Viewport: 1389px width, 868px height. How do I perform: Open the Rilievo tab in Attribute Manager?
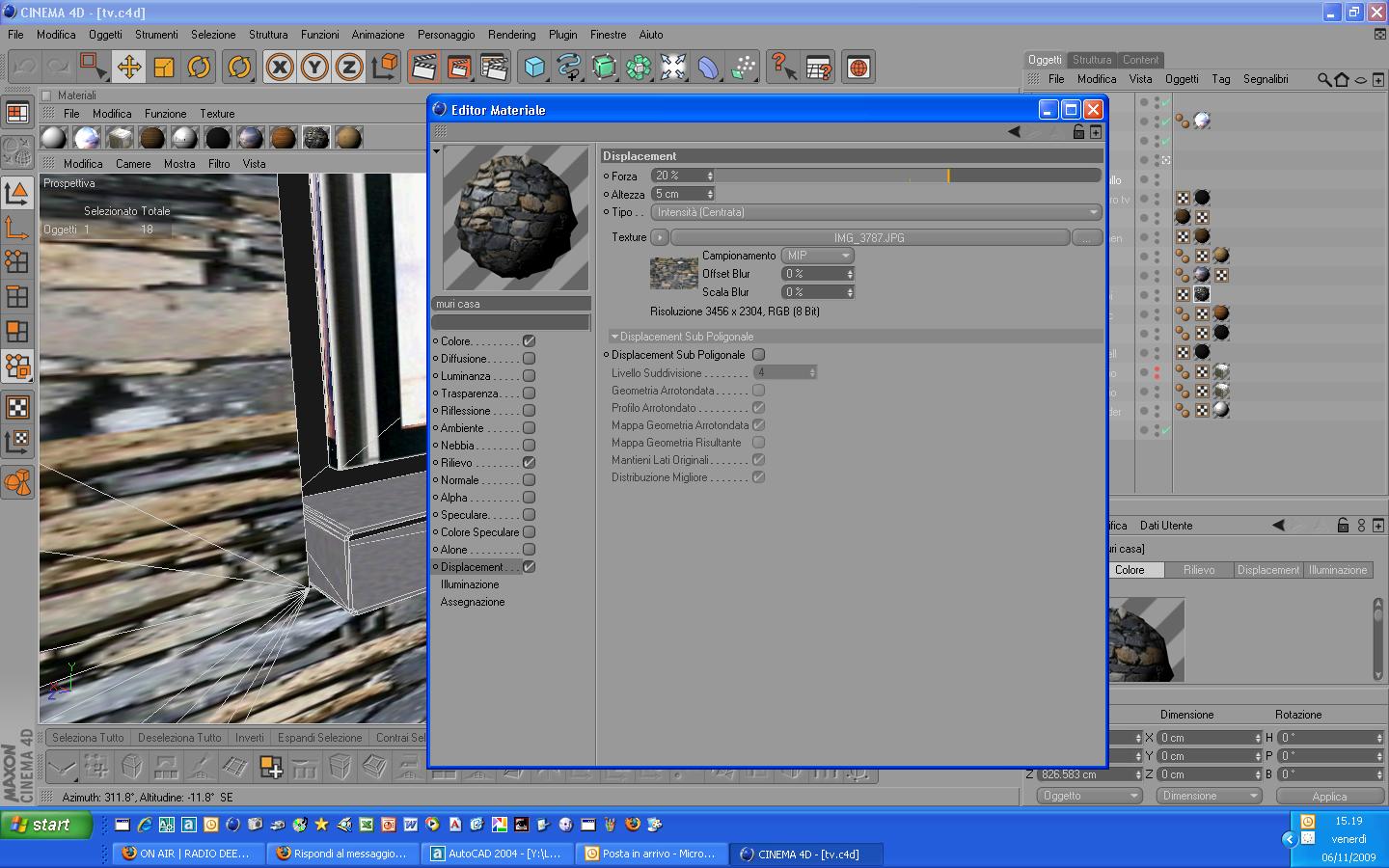[1199, 570]
